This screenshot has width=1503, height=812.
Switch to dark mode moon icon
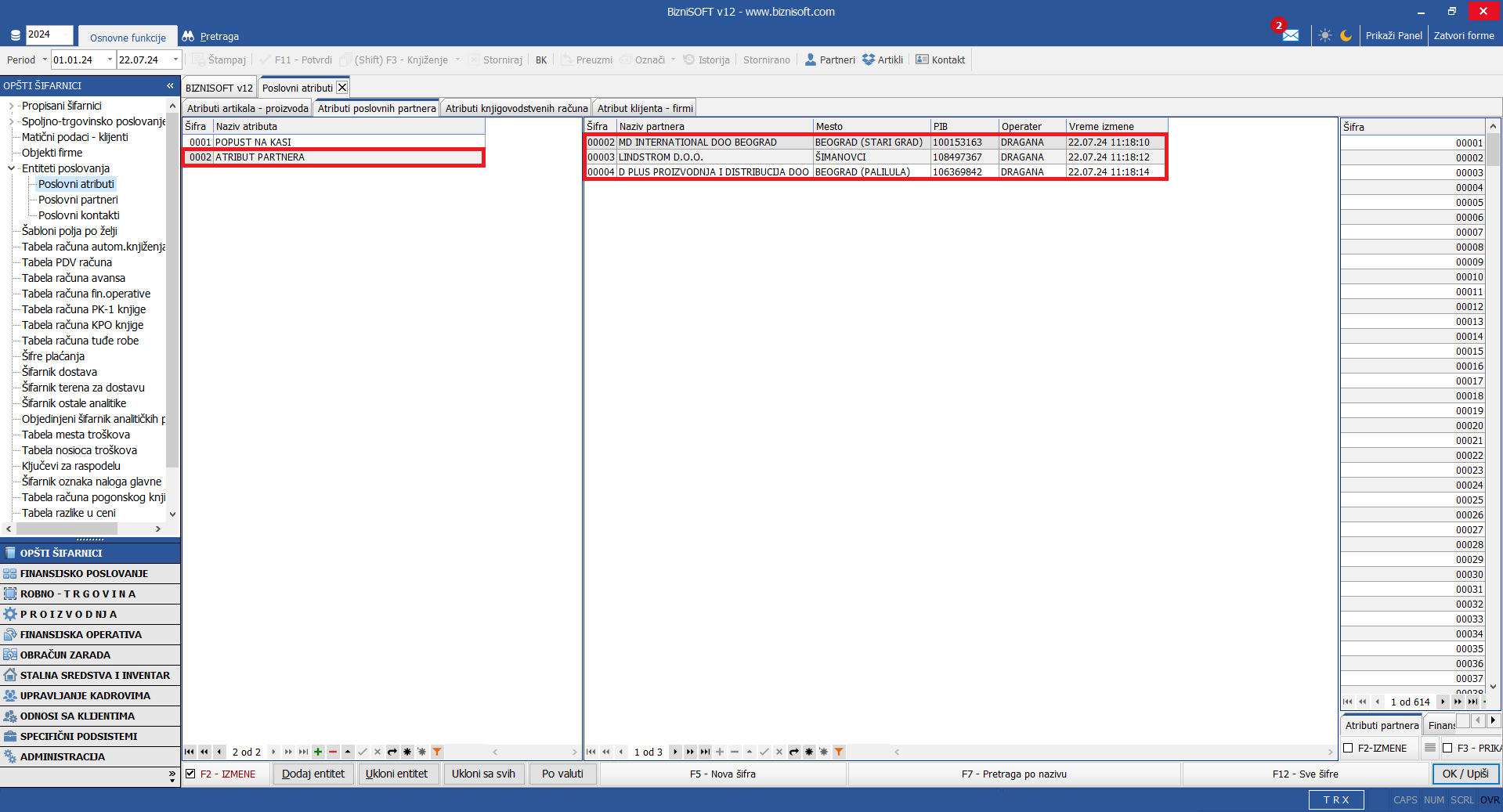[1346, 35]
